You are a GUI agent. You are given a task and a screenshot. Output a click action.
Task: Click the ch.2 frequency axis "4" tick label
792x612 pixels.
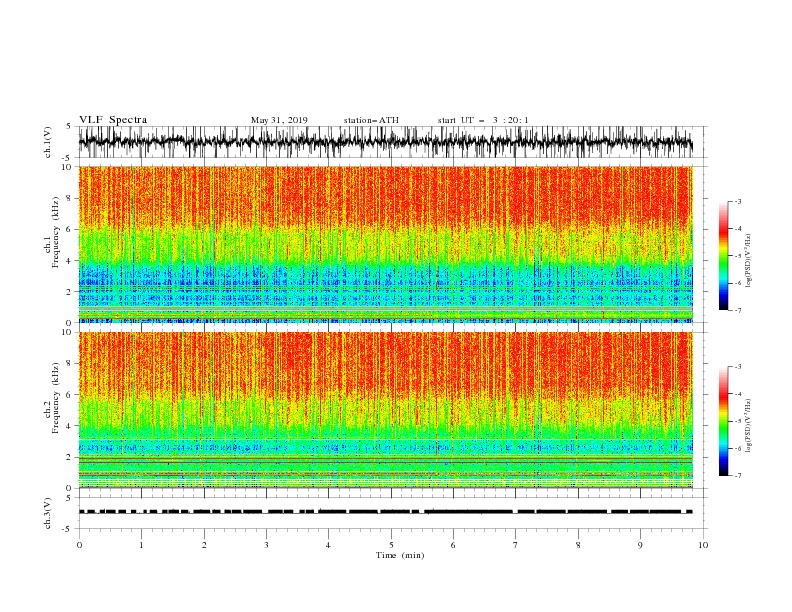click(69, 426)
